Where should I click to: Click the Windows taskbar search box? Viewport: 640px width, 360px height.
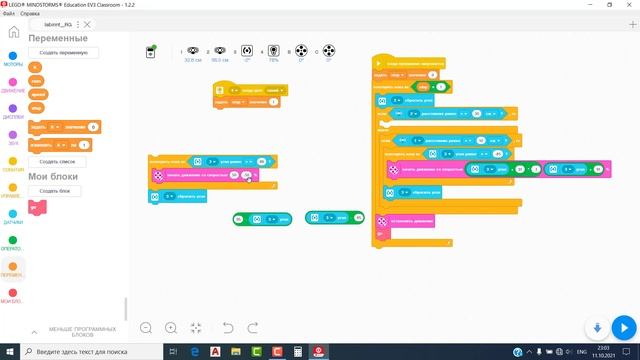91,351
